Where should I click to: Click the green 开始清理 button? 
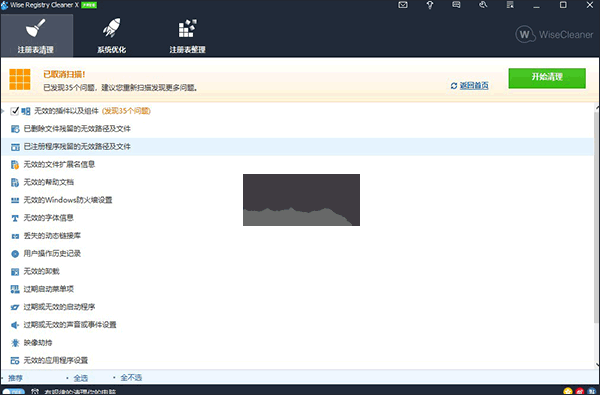547,78
